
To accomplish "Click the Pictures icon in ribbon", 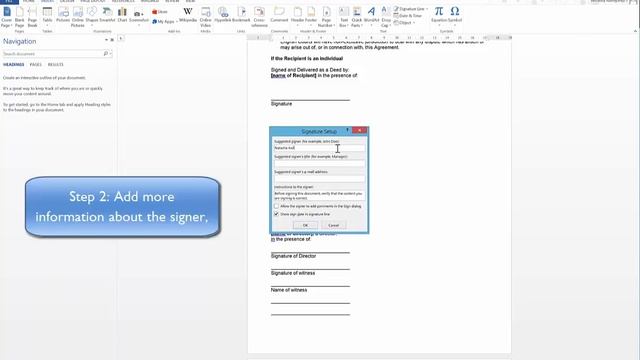I will (x=63, y=15).
